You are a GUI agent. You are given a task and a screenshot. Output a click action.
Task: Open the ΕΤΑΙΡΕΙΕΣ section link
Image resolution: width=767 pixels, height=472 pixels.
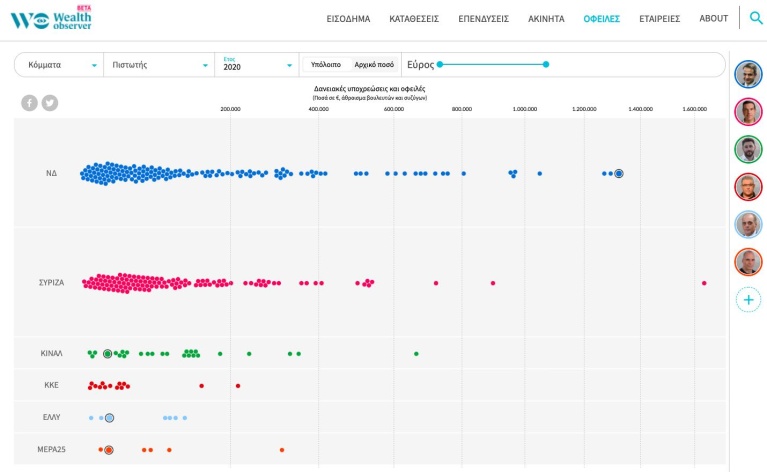tap(659, 19)
